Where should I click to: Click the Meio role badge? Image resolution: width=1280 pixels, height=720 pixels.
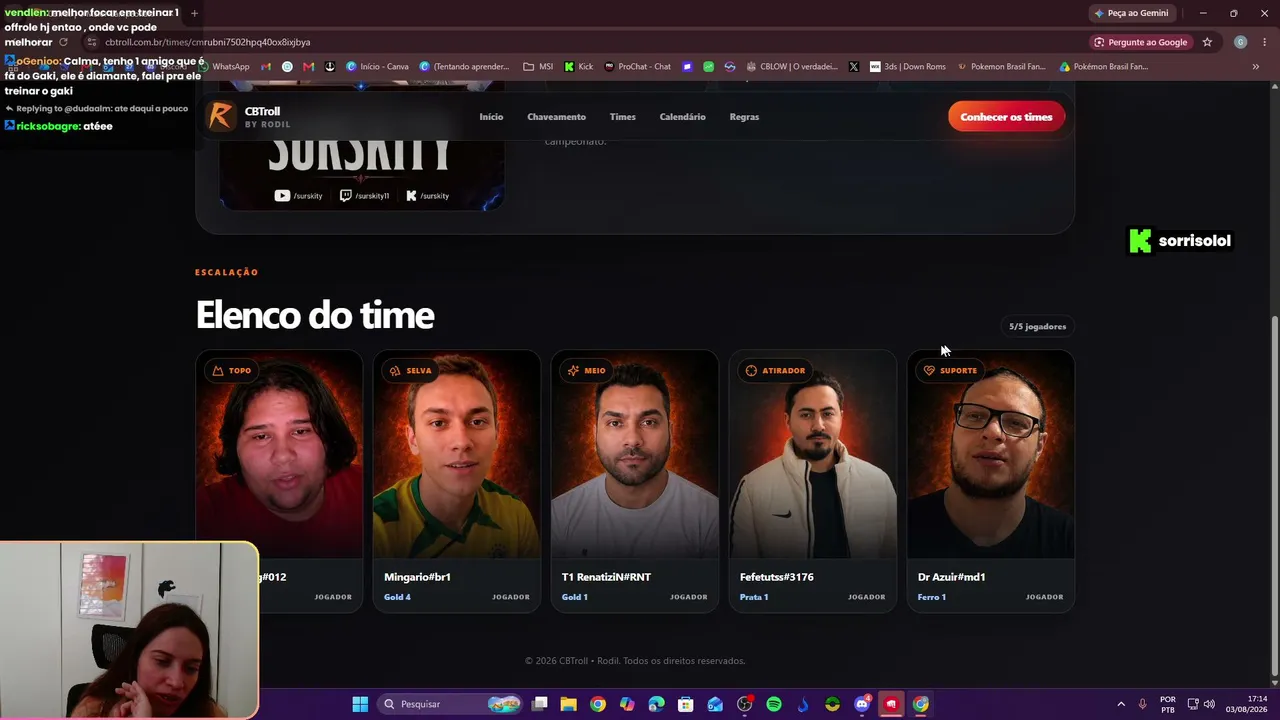point(587,371)
